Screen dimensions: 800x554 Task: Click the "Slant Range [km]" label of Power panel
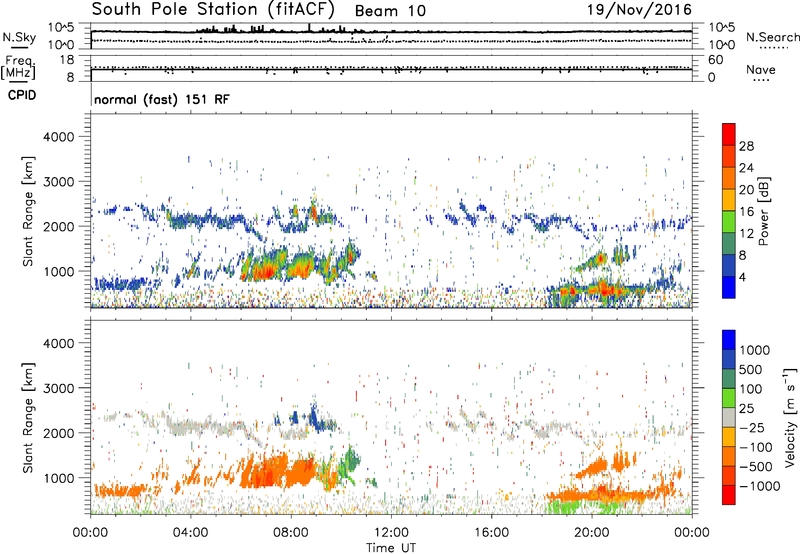coord(28,211)
